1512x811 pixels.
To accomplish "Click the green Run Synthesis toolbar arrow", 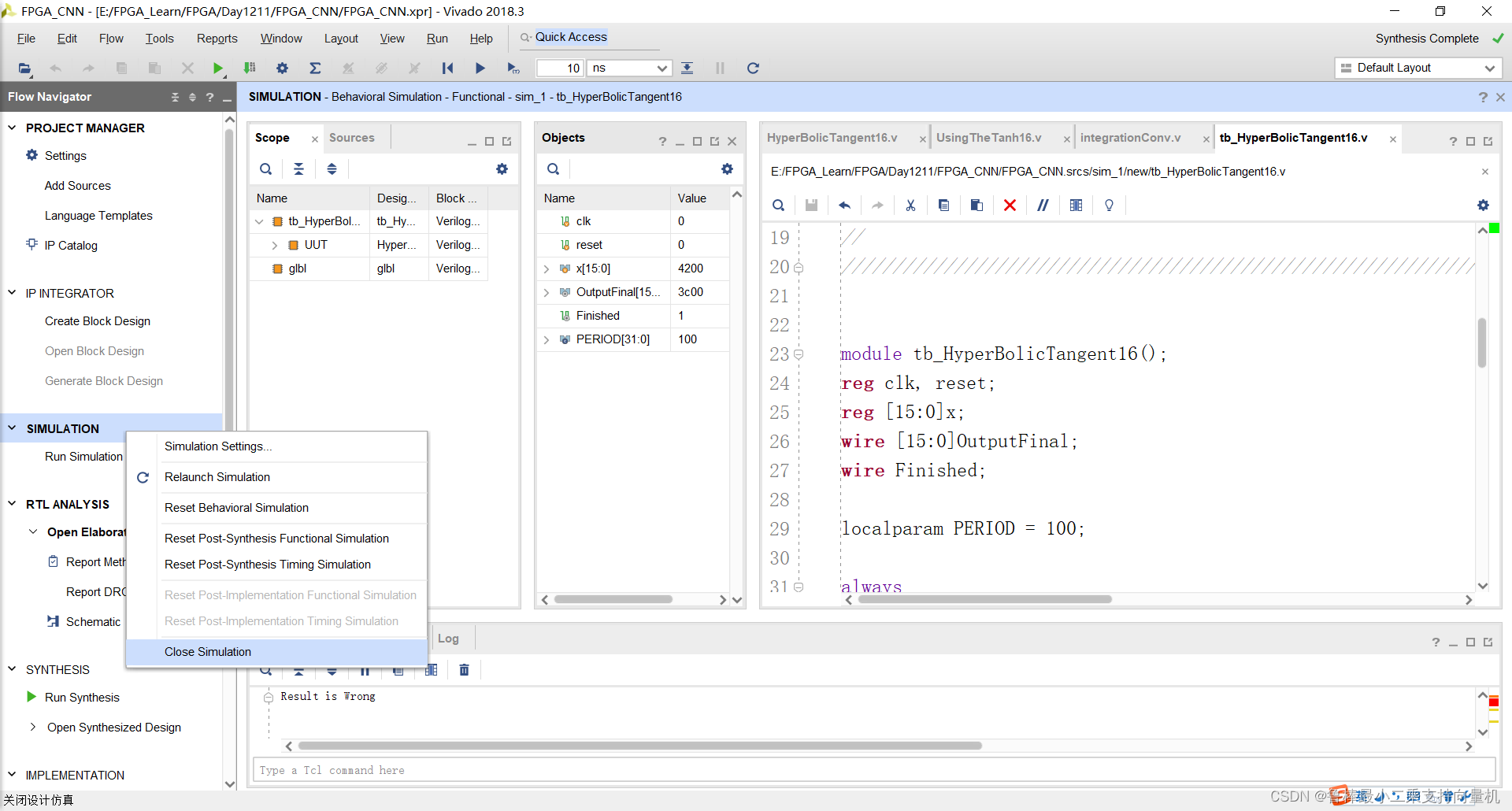I will 218,69.
